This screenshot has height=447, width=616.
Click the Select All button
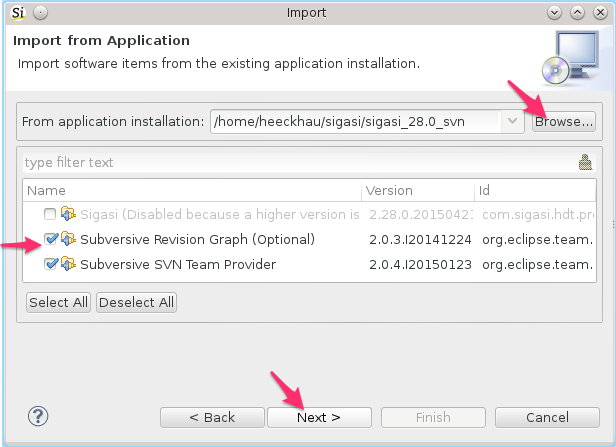pyautogui.click(x=59, y=302)
